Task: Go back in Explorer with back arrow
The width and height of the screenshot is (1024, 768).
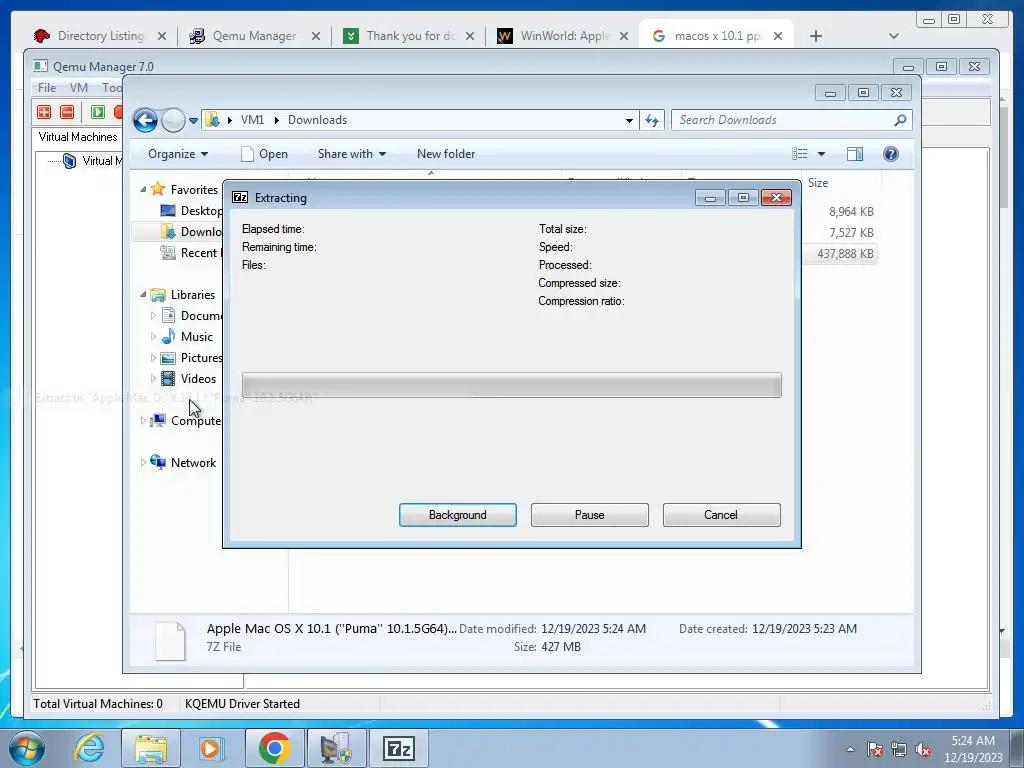Action: (x=145, y=120)
